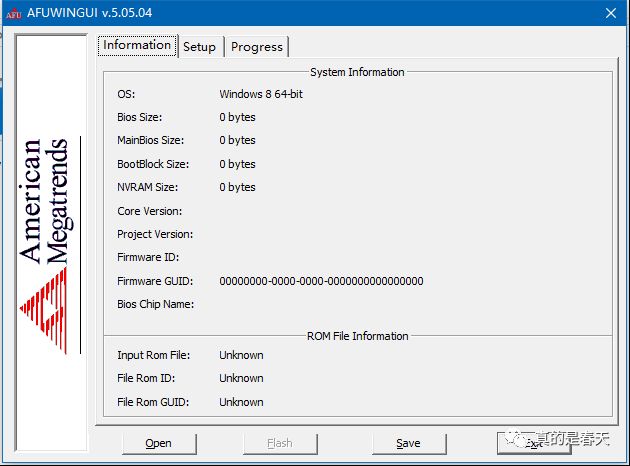The width and height of the screenshot is (630, 466).
Task: Click the BootBlock Size label
Action: click(153, 164)
